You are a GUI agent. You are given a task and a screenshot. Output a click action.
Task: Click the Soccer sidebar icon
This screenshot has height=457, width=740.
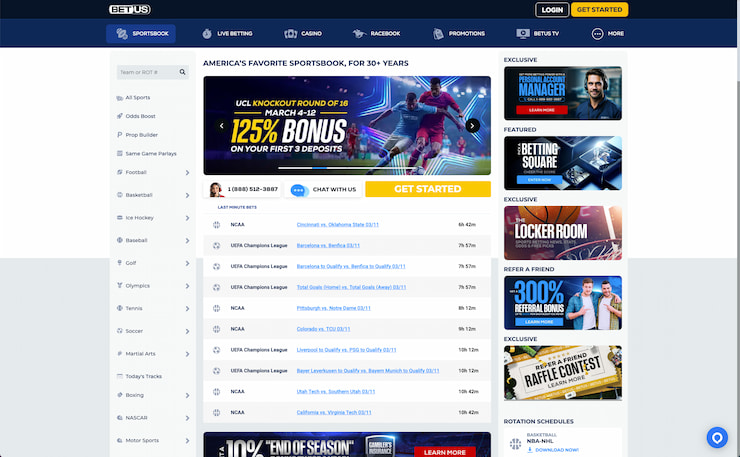click(119, 330)
